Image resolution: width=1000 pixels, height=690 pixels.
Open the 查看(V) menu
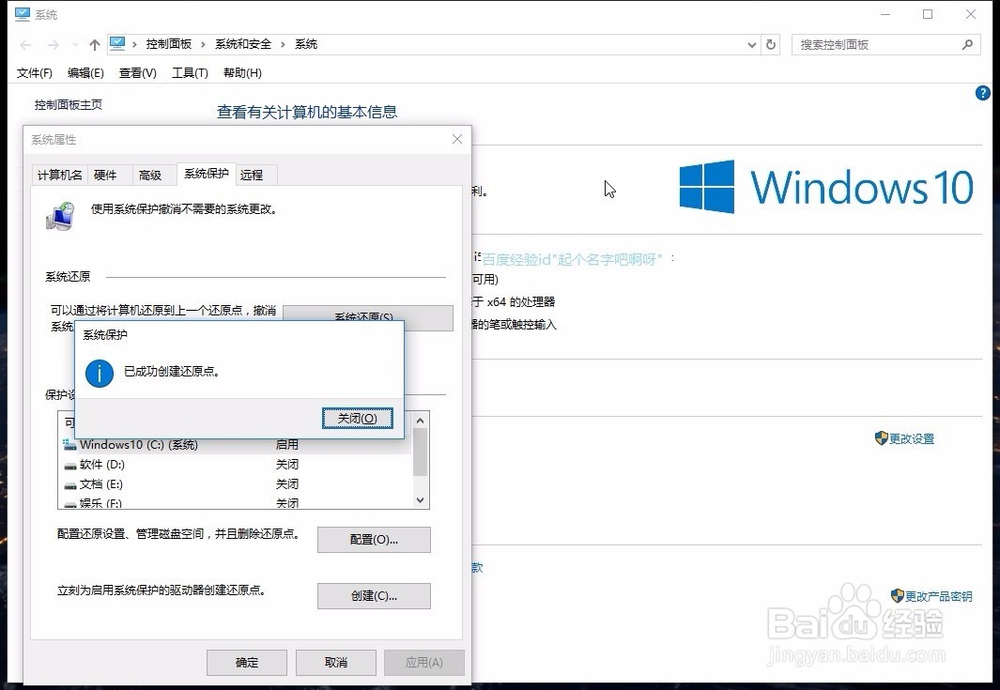coord(137,72)
